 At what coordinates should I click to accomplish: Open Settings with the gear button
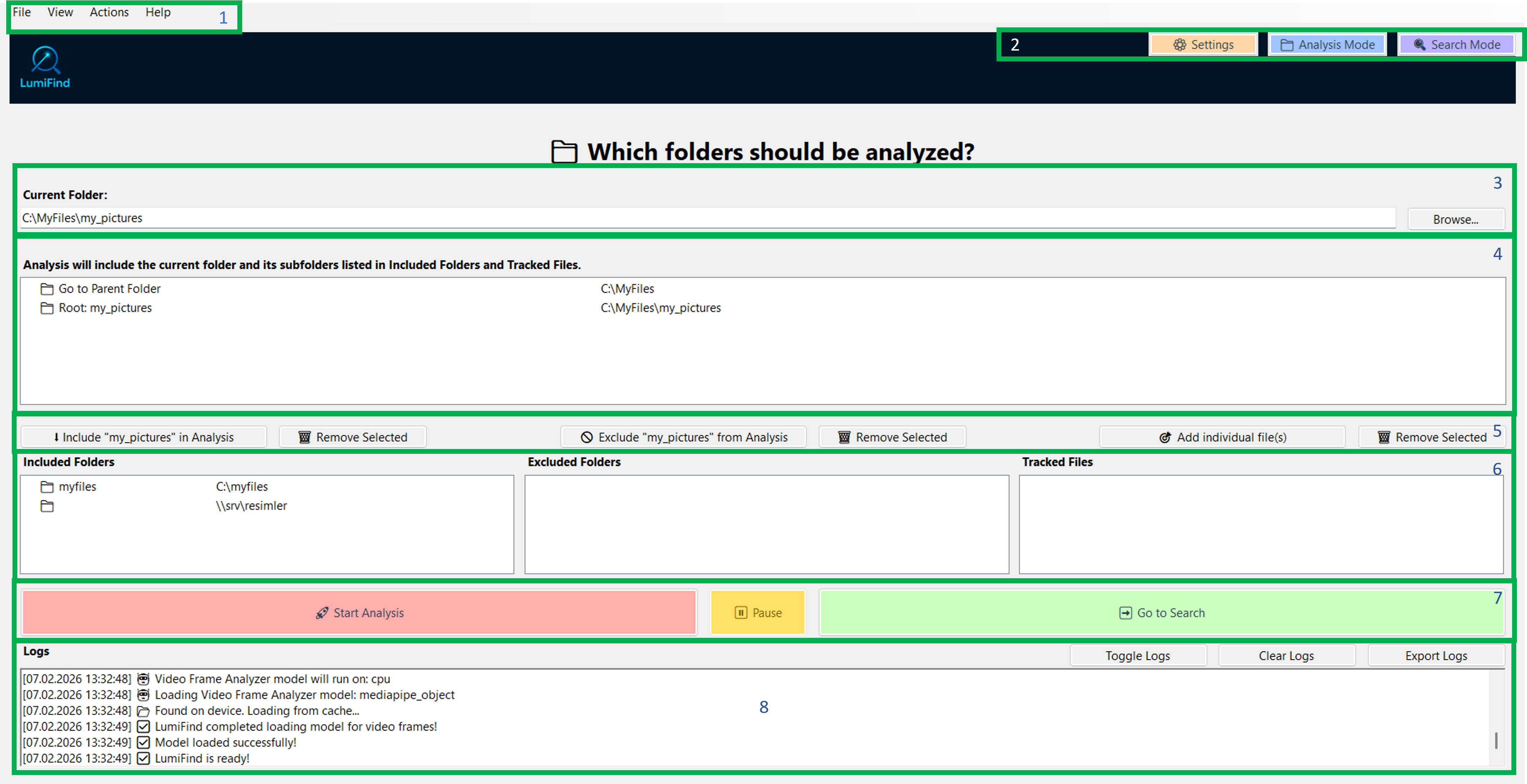(1203, 44)
